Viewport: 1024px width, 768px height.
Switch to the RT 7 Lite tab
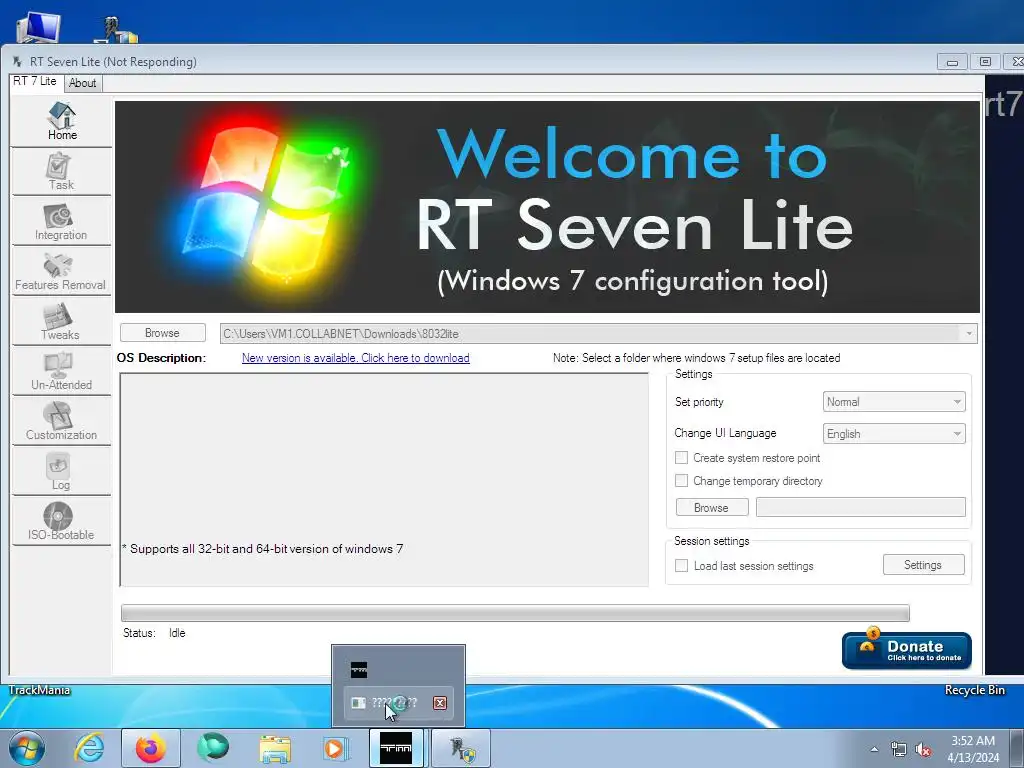pyautogui.click(x=35, y=82)
